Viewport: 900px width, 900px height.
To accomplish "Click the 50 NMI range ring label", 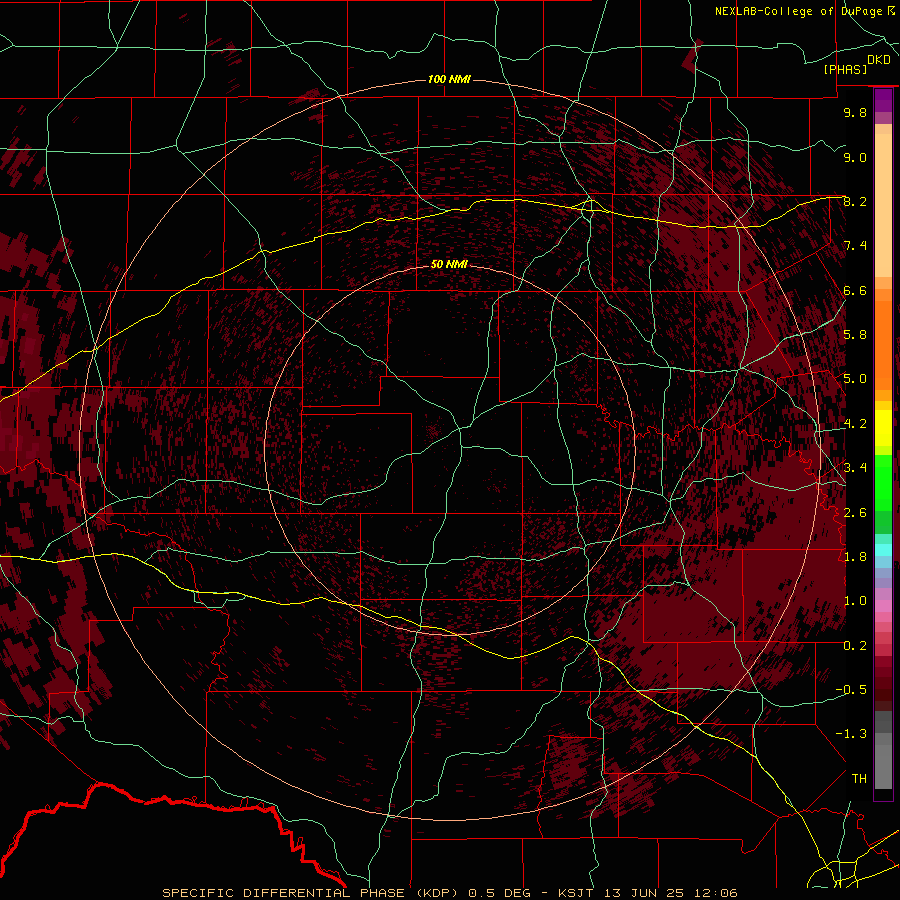I will [449, 264].
